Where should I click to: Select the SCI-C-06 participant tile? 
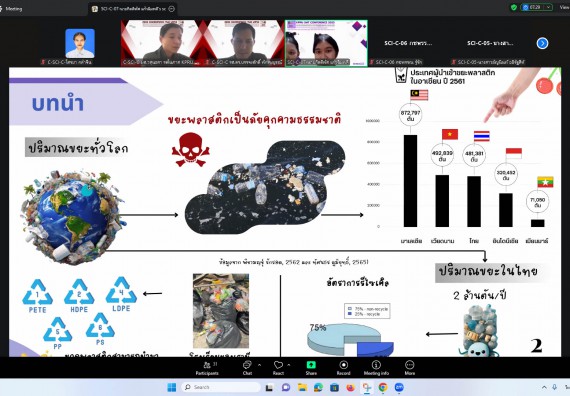[409, 44]
